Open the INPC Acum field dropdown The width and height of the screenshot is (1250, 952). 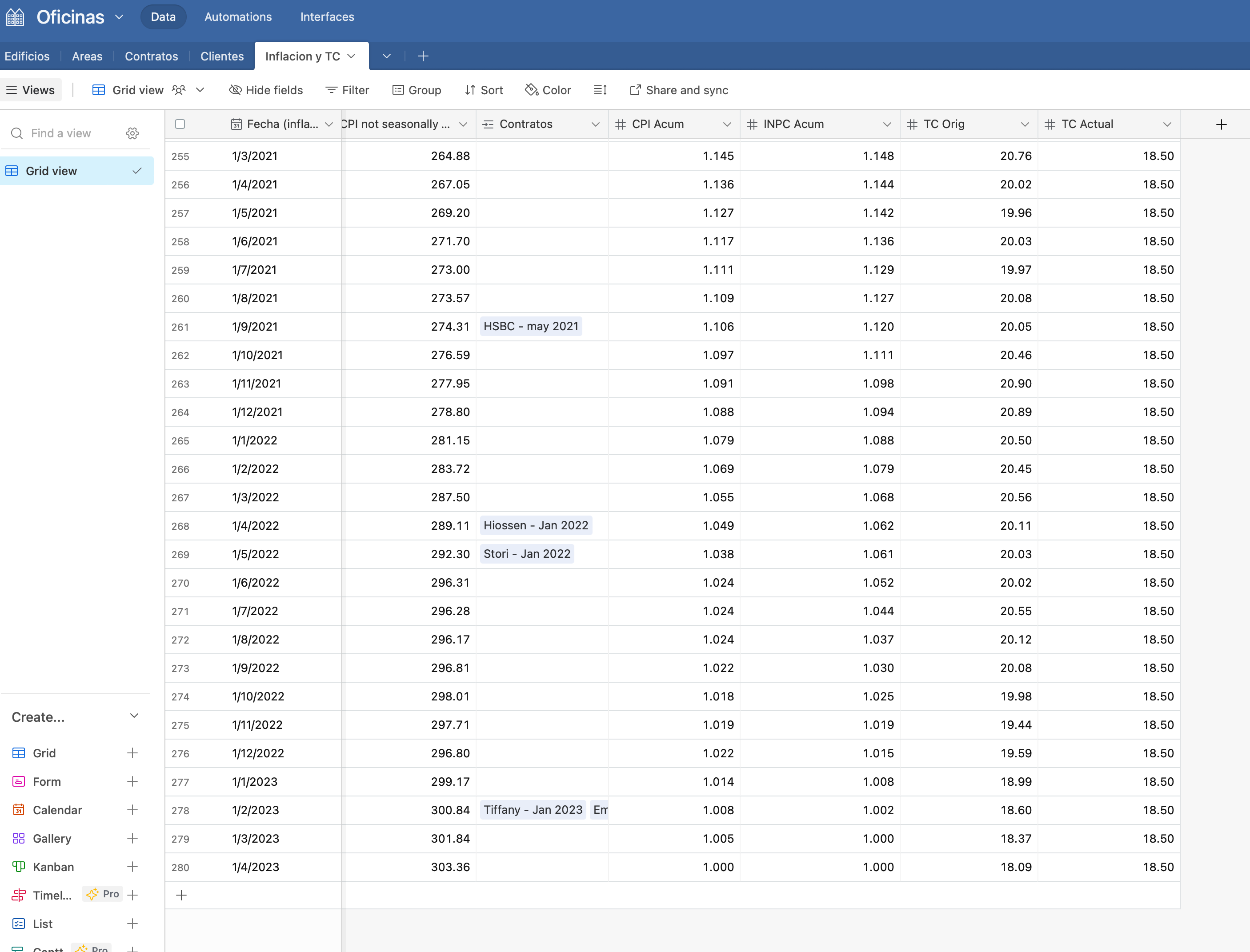point(887,124)
